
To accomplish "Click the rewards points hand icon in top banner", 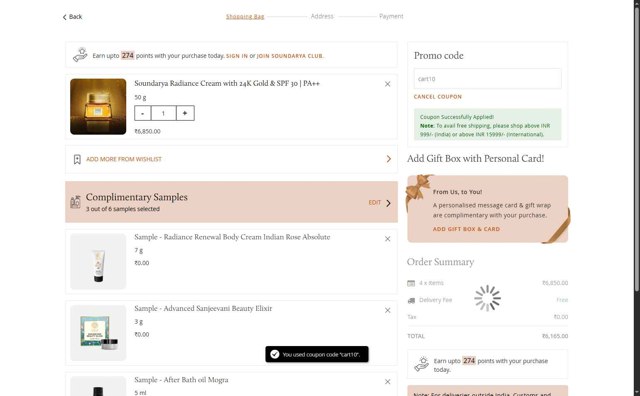I will 80,55.
